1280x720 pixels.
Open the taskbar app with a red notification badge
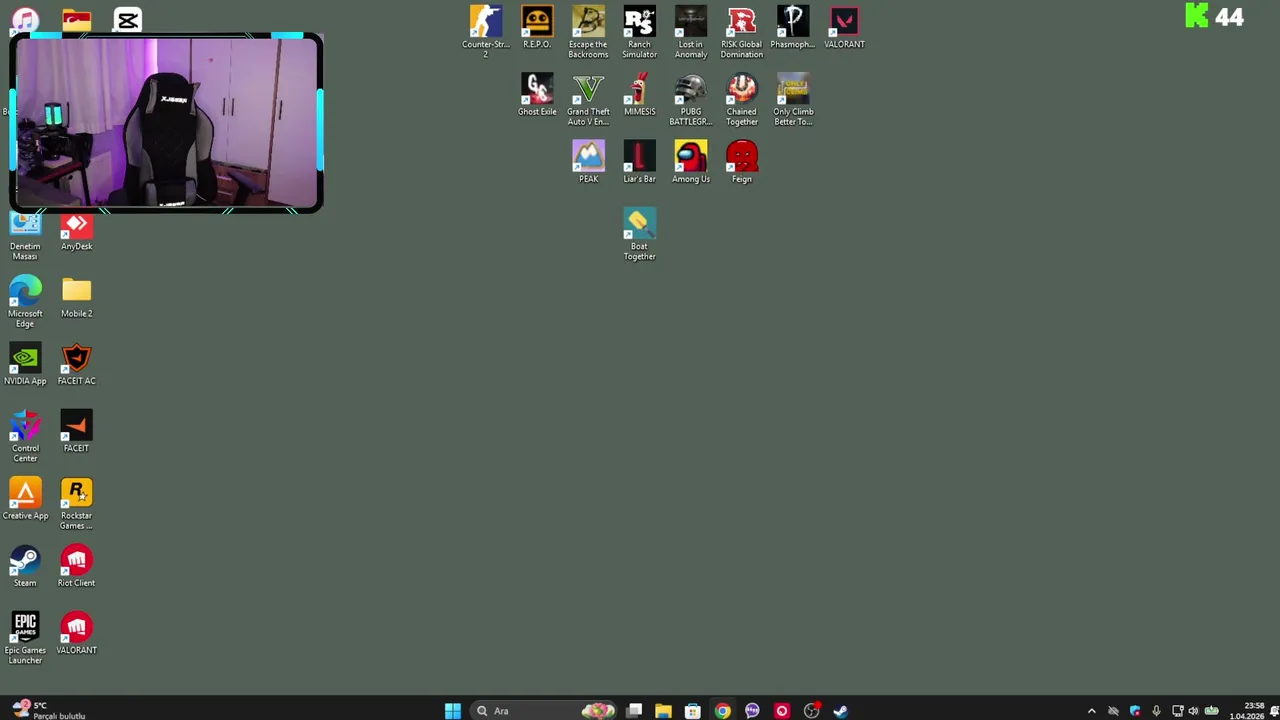[x=812, y=711]
